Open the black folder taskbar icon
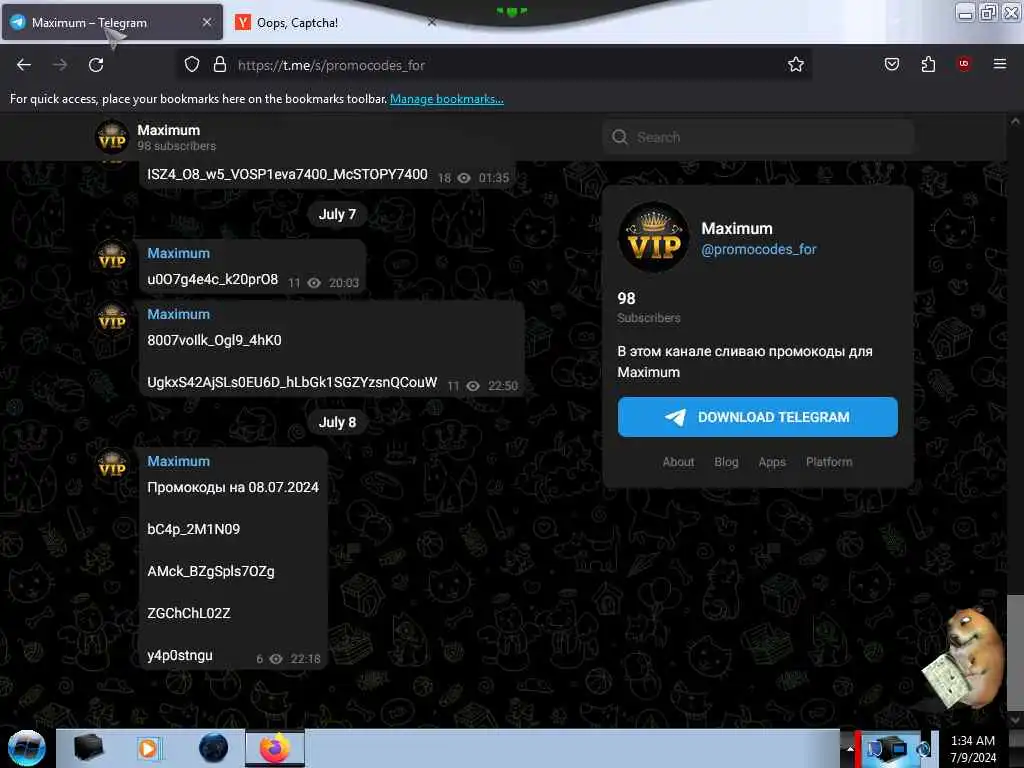 (x=88, y=748)
